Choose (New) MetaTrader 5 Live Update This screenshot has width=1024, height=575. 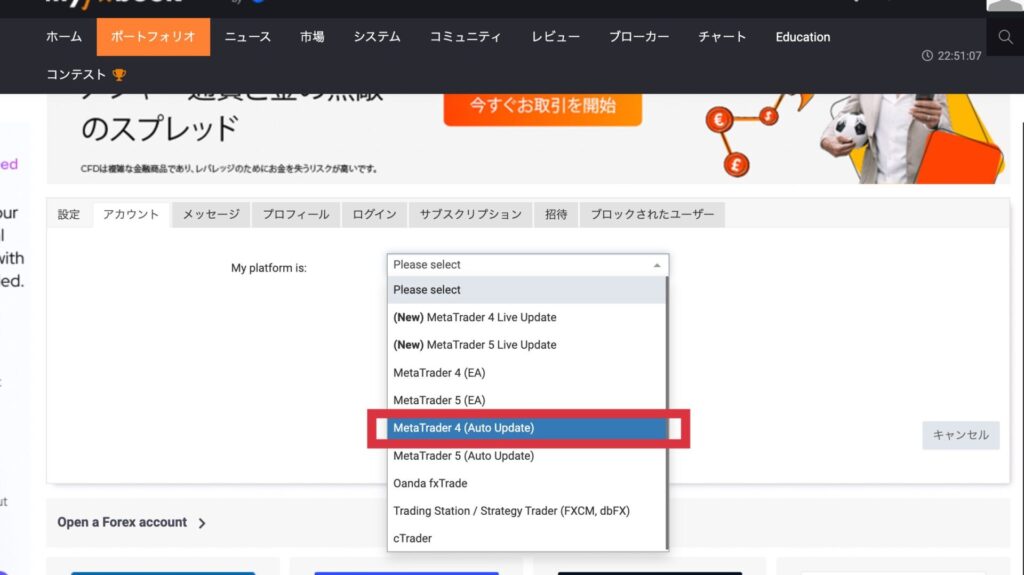coord(526,345)
